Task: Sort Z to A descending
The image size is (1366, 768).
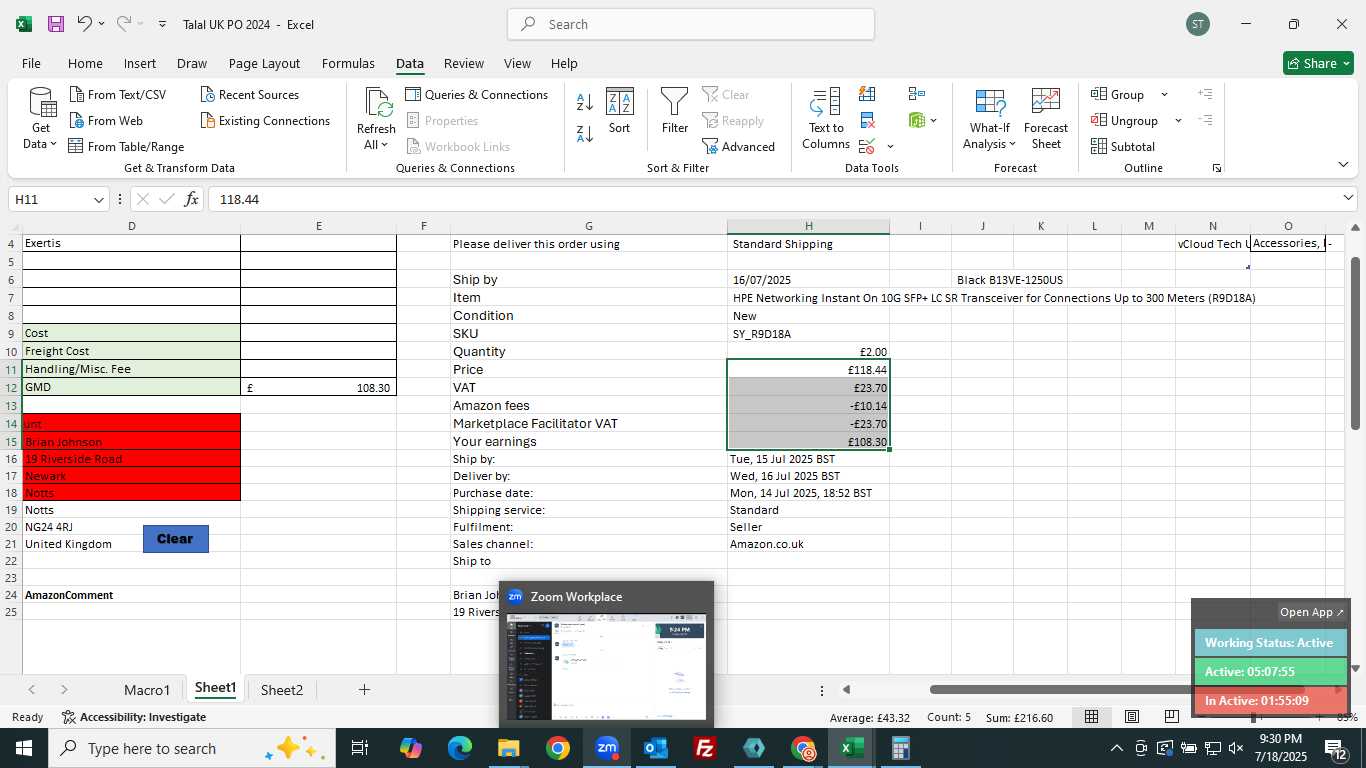Action: point(585,132)
